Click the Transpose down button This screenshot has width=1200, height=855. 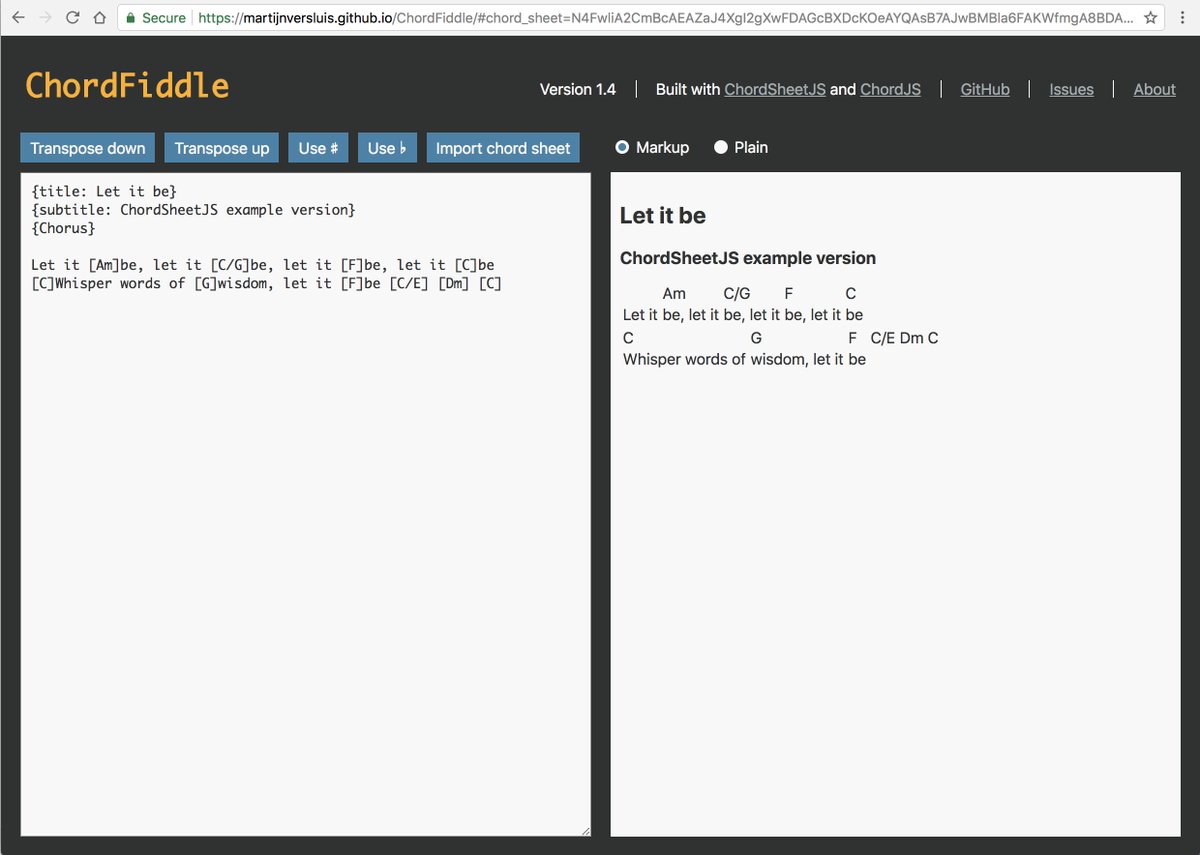(x=88, y=148)
